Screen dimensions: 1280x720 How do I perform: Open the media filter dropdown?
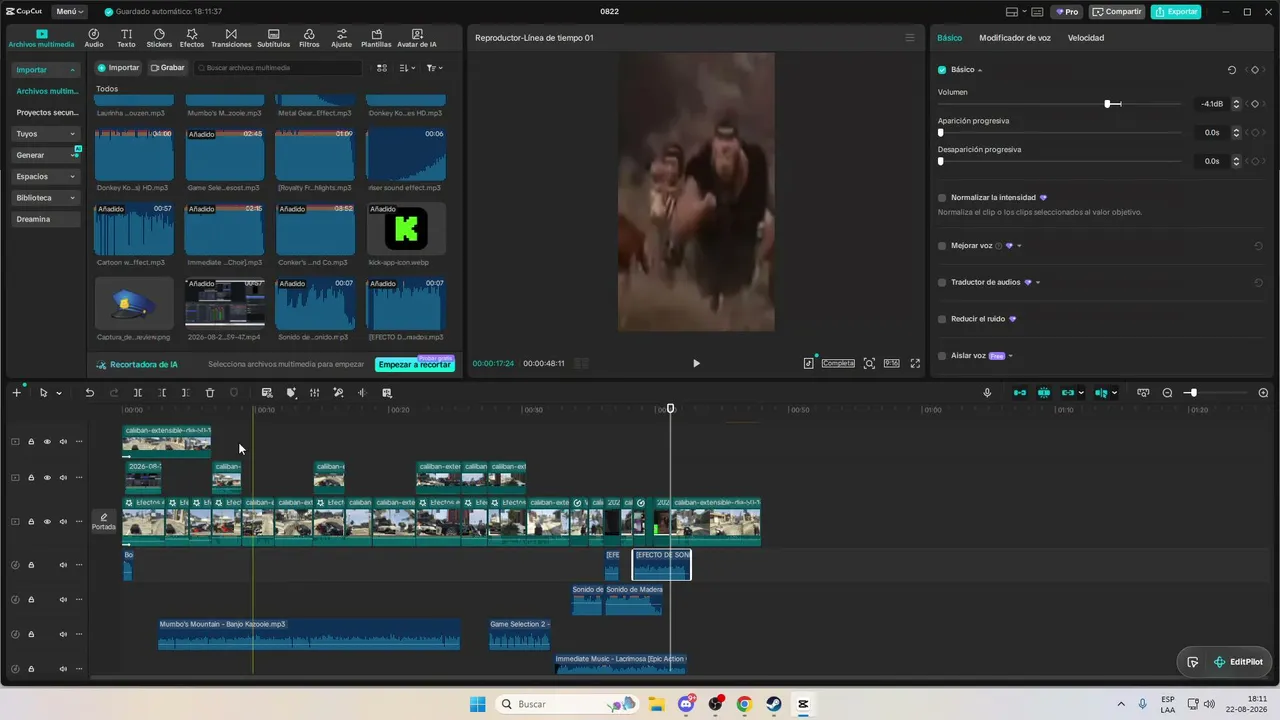[x=434, y=68]
